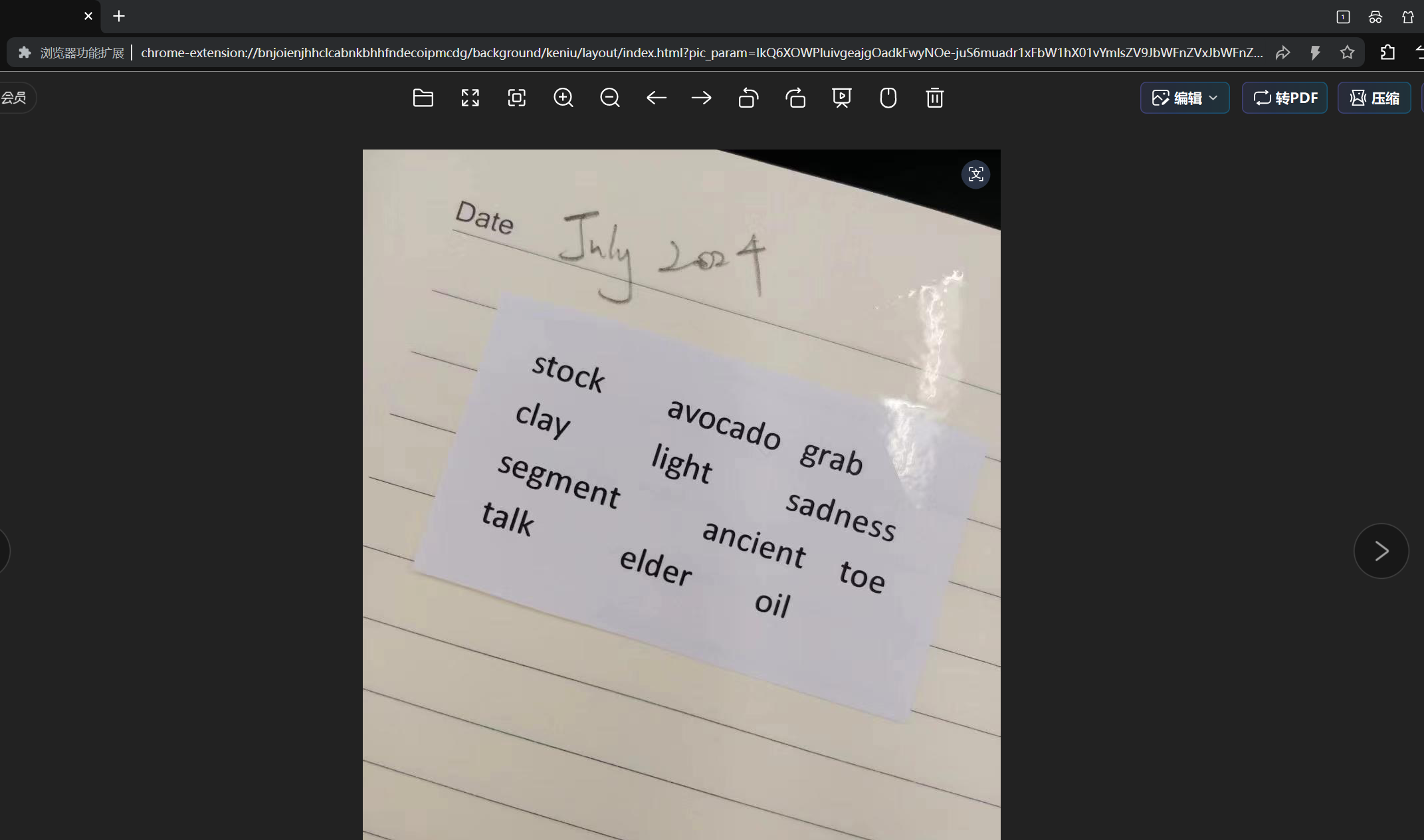The height and width of the screenshot is (840, 1424).
Task: Click the 压缩 compress button
Action: [x=1374, y=98]
